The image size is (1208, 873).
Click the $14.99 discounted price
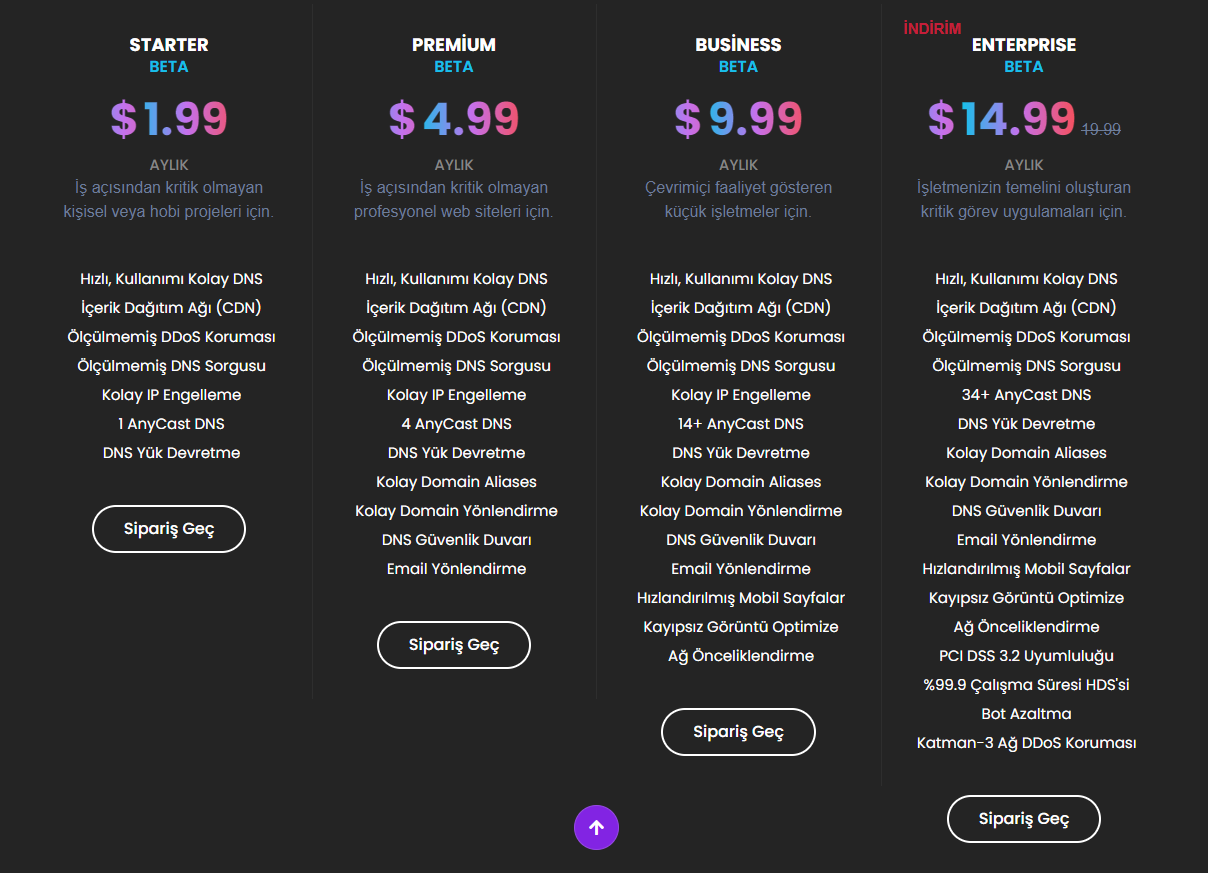click(1001, 119)
